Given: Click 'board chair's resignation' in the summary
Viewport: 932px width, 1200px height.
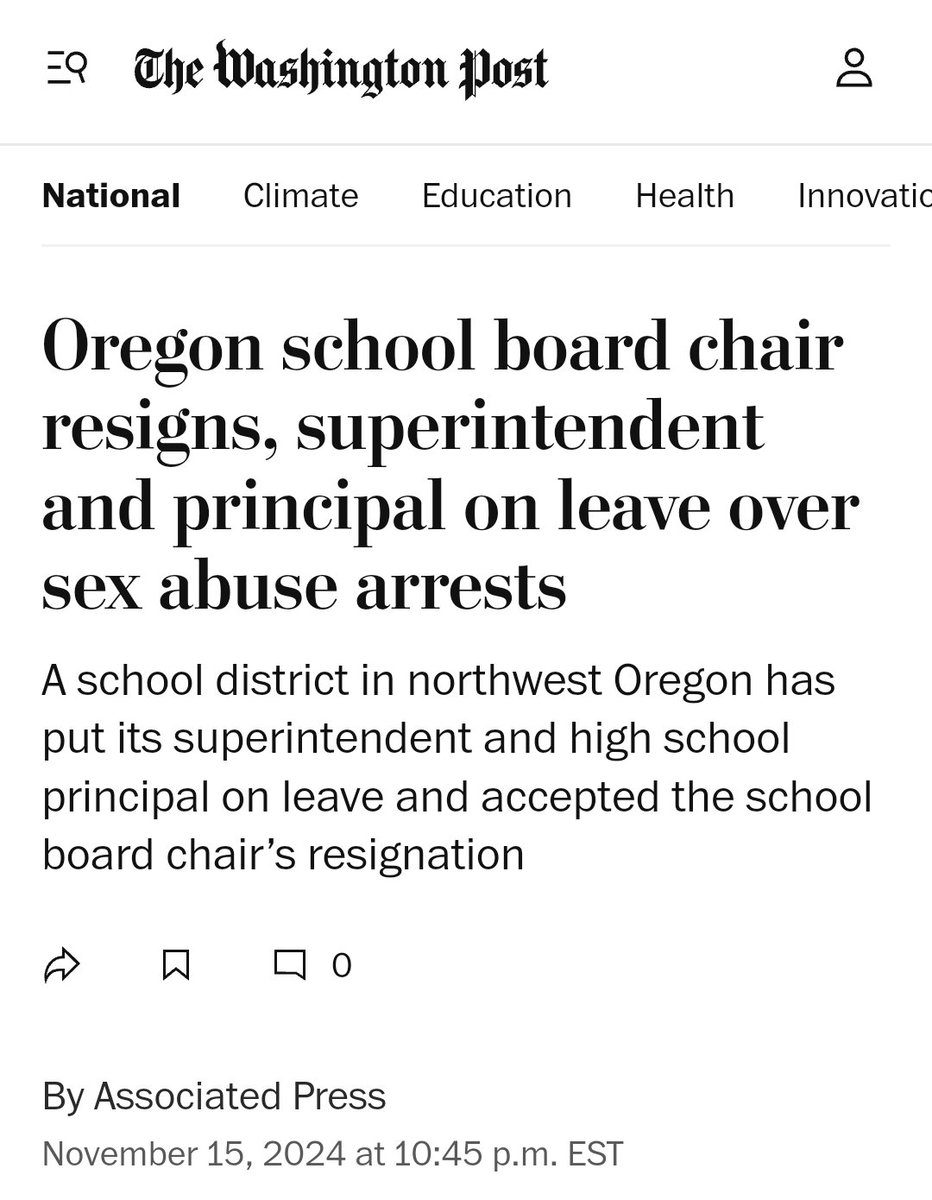Looking at the screenshot, I should 283,854.
